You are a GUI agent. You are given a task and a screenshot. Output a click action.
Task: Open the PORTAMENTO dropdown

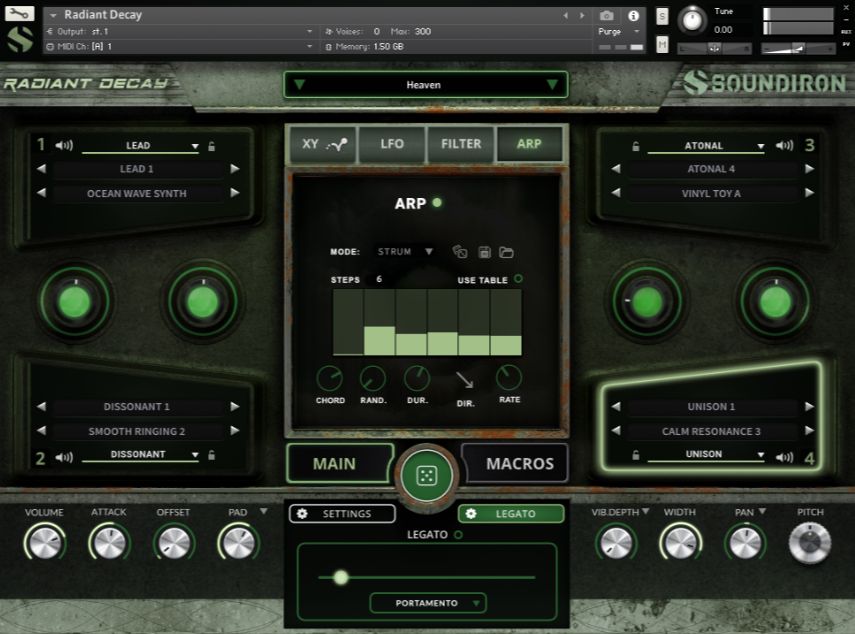coord(427,603)
